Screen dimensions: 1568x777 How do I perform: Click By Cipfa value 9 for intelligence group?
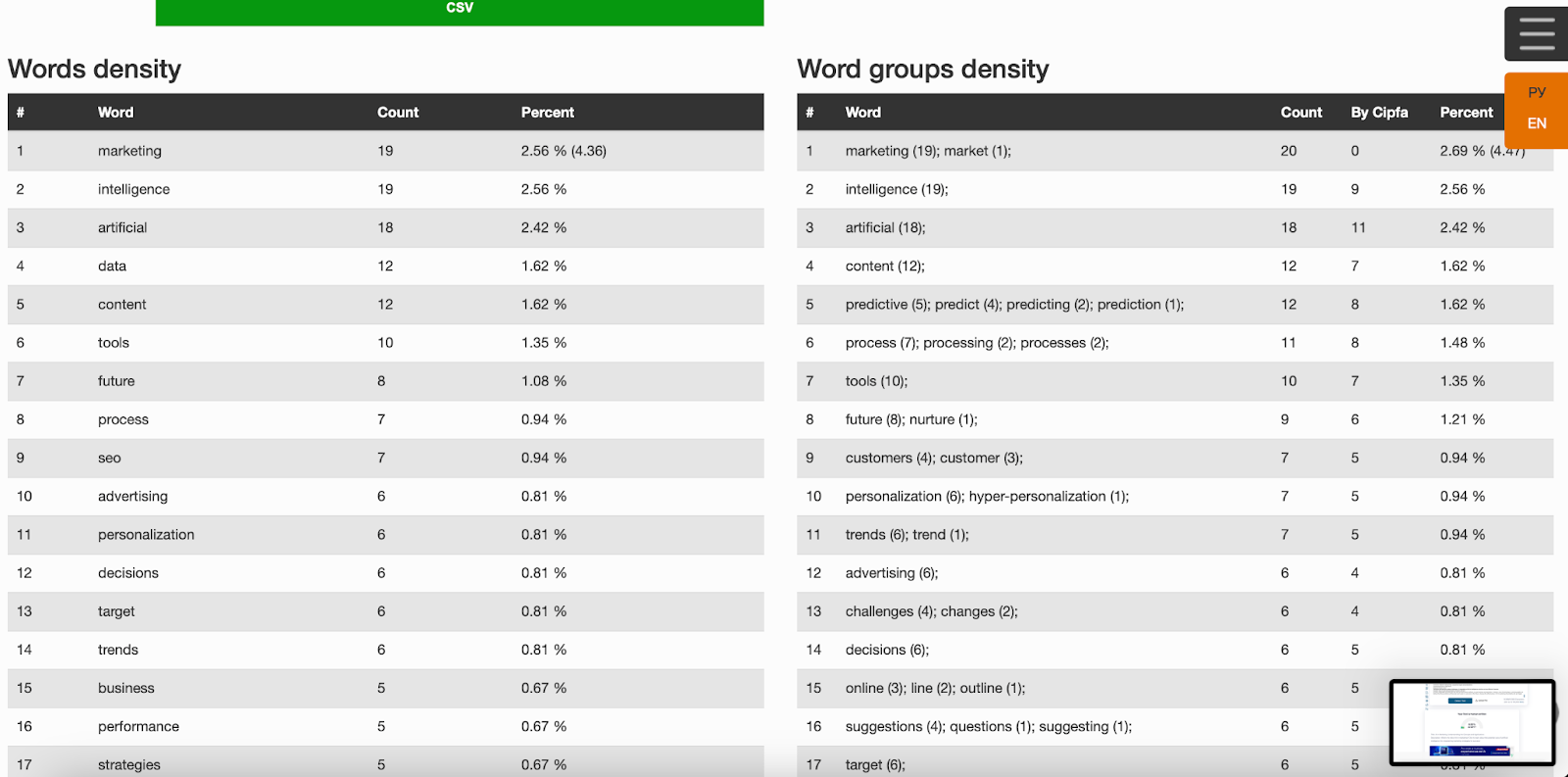pyautogui.click(x=1354, y=189)
